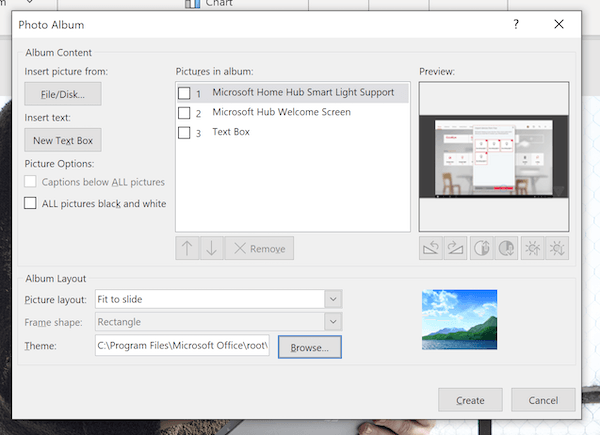Click the rotate counterclockwise icon
The height and width of the screenshot is (435, 600).
pos(431,248)
